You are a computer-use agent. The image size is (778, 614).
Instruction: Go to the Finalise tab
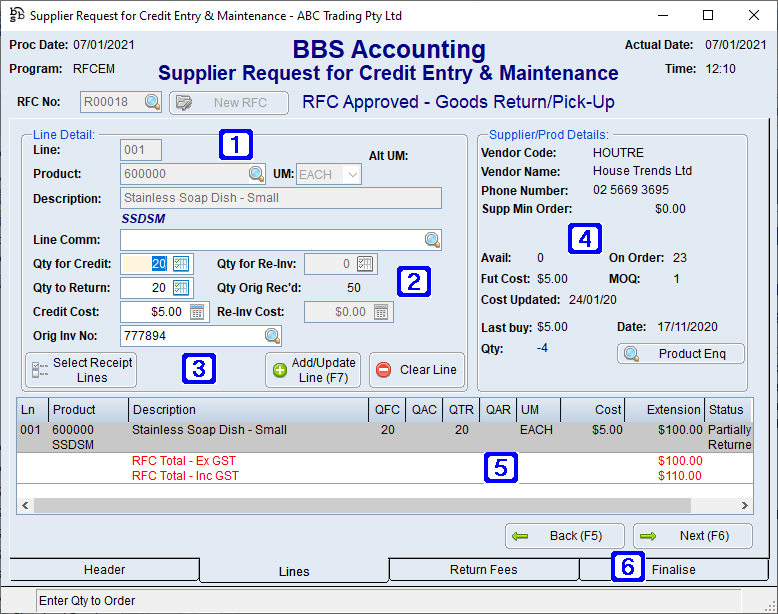coord(673,569)
